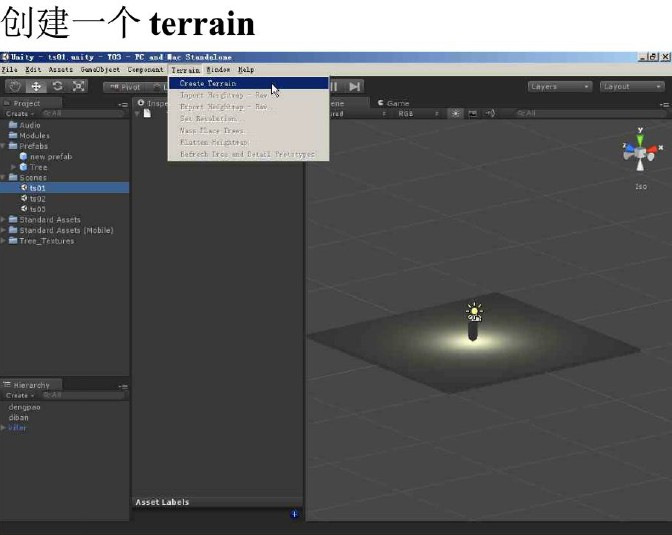Select the Hierarchy panel tab

click(x=31, y=385)
